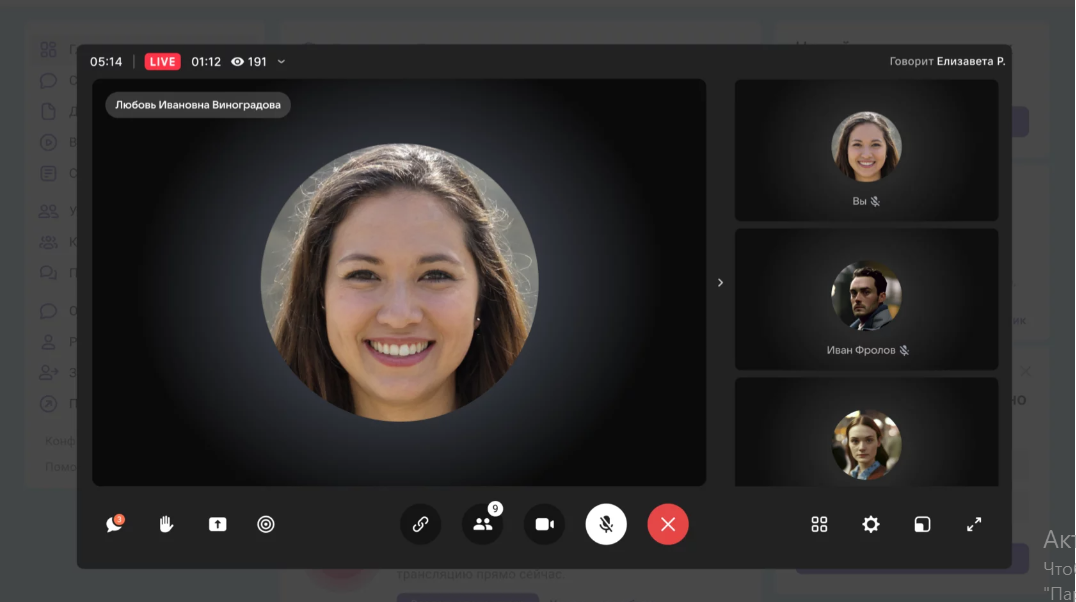
Task: Select Иван Фролов's video tile
Action: click(x=867, y=299)
